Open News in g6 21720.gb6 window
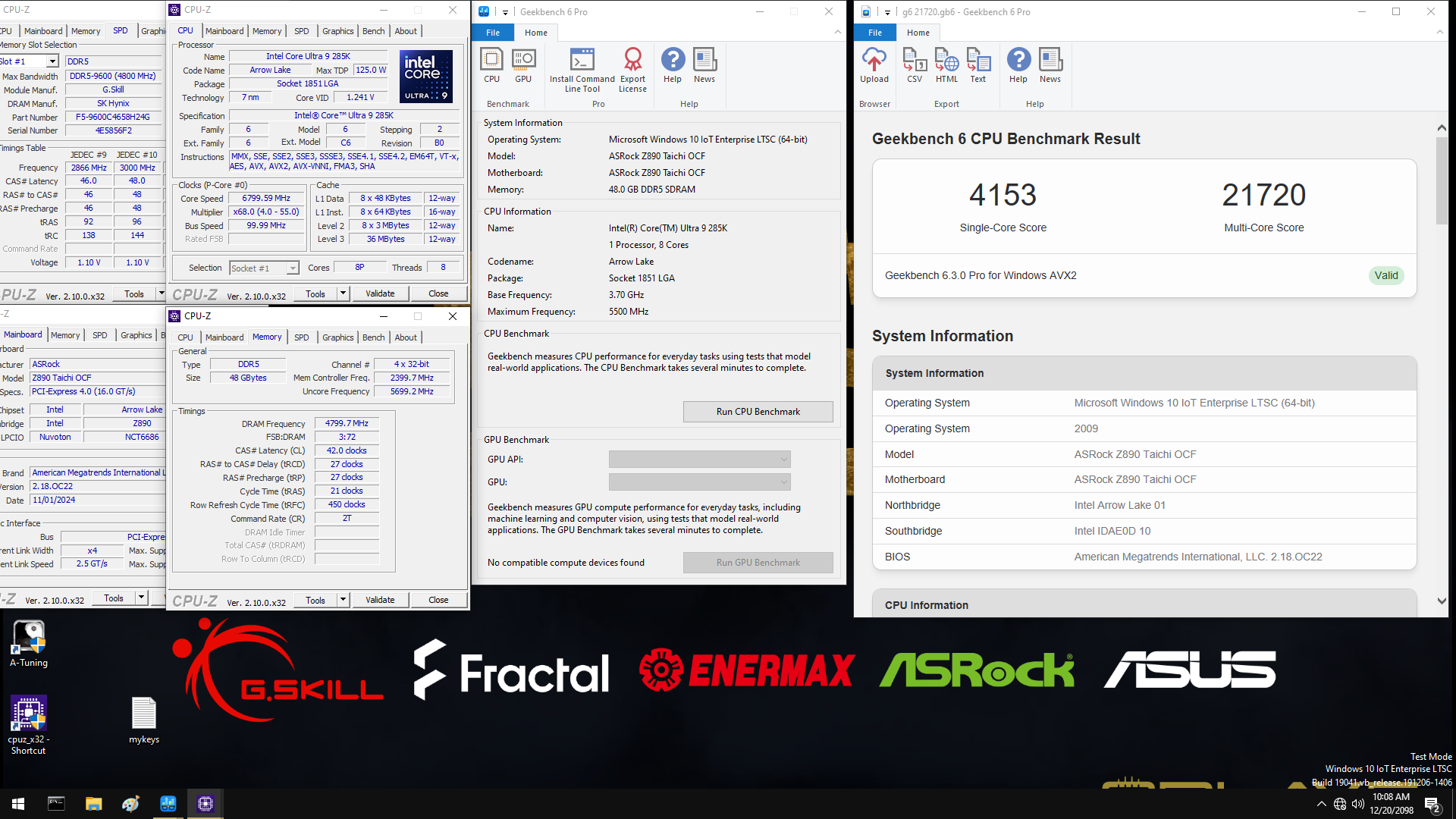1456x819 pixels. 1050,65
